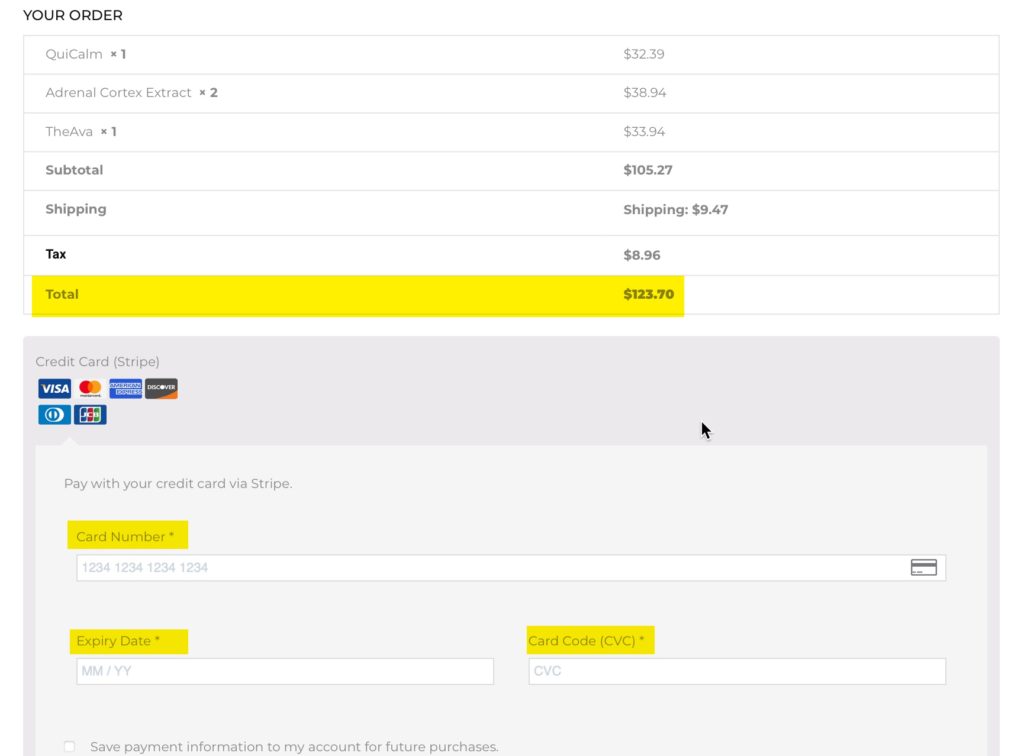Click the Shipping: $9.47 amount

675,210
